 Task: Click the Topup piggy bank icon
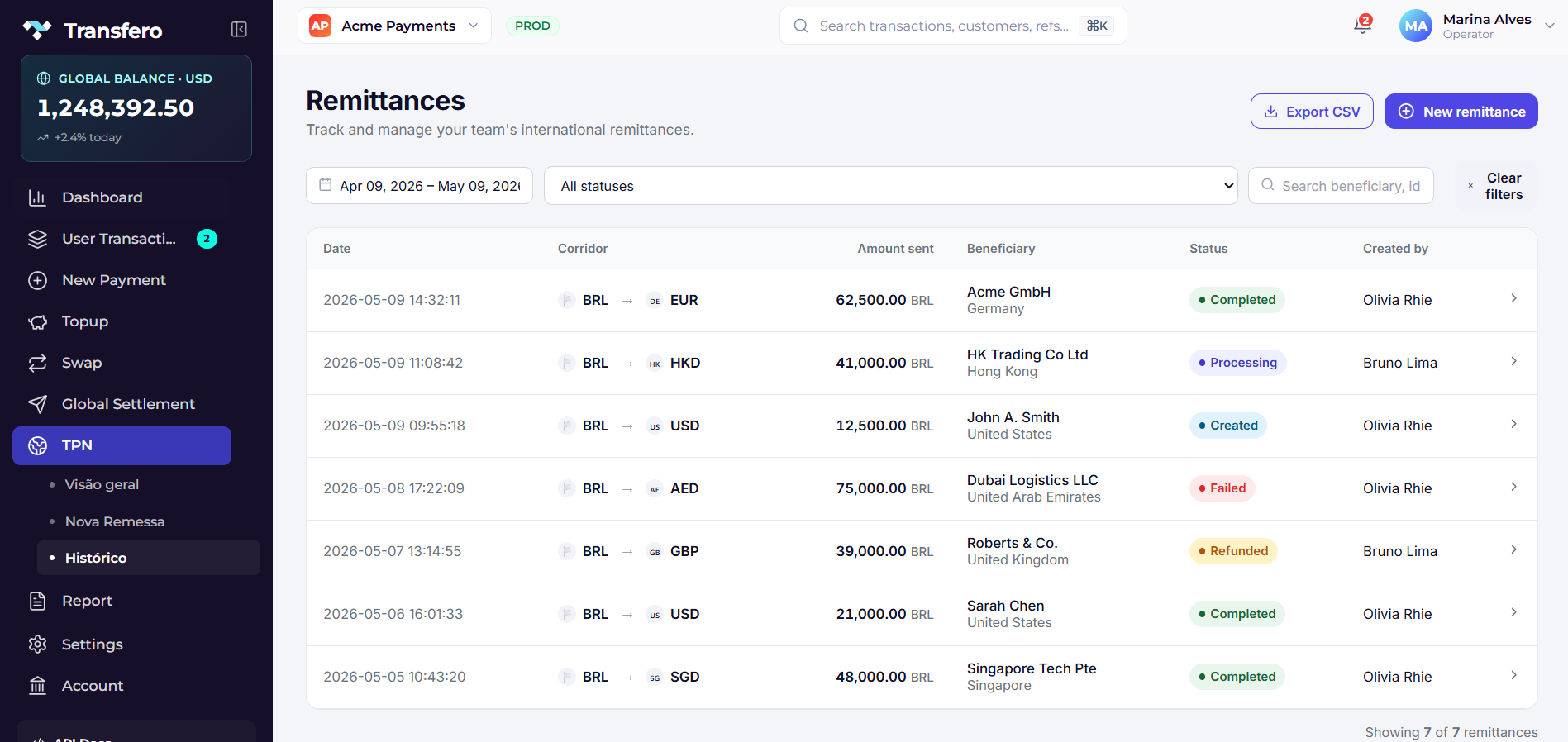pyautogui.click(x=37, y=321)
